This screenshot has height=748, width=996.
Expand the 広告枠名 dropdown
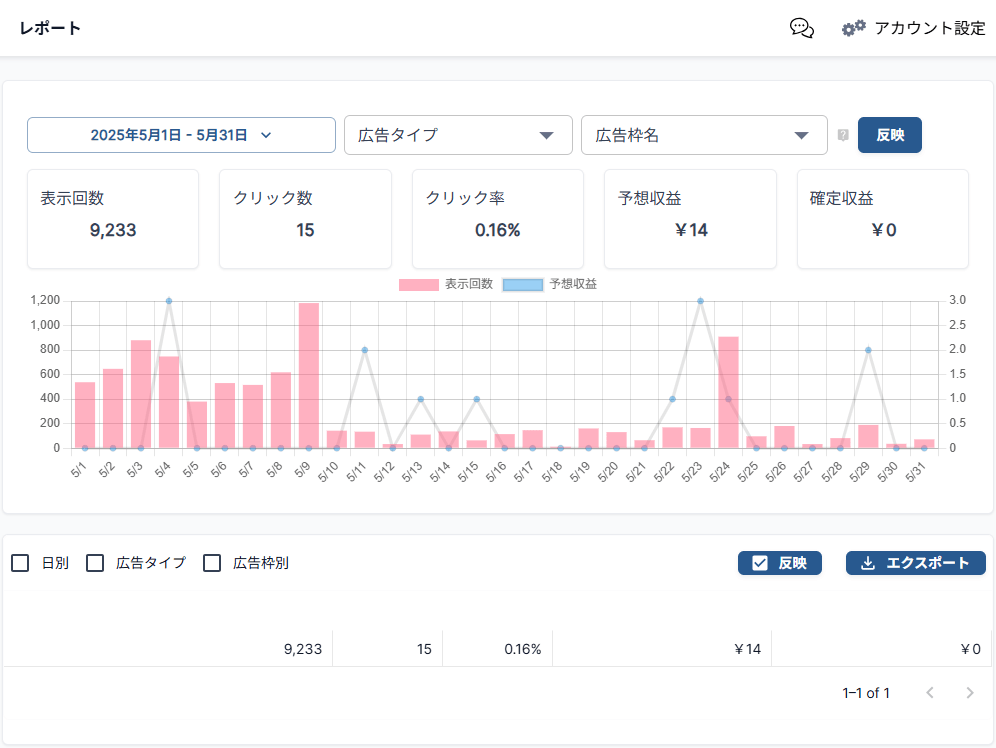[704, 135]
